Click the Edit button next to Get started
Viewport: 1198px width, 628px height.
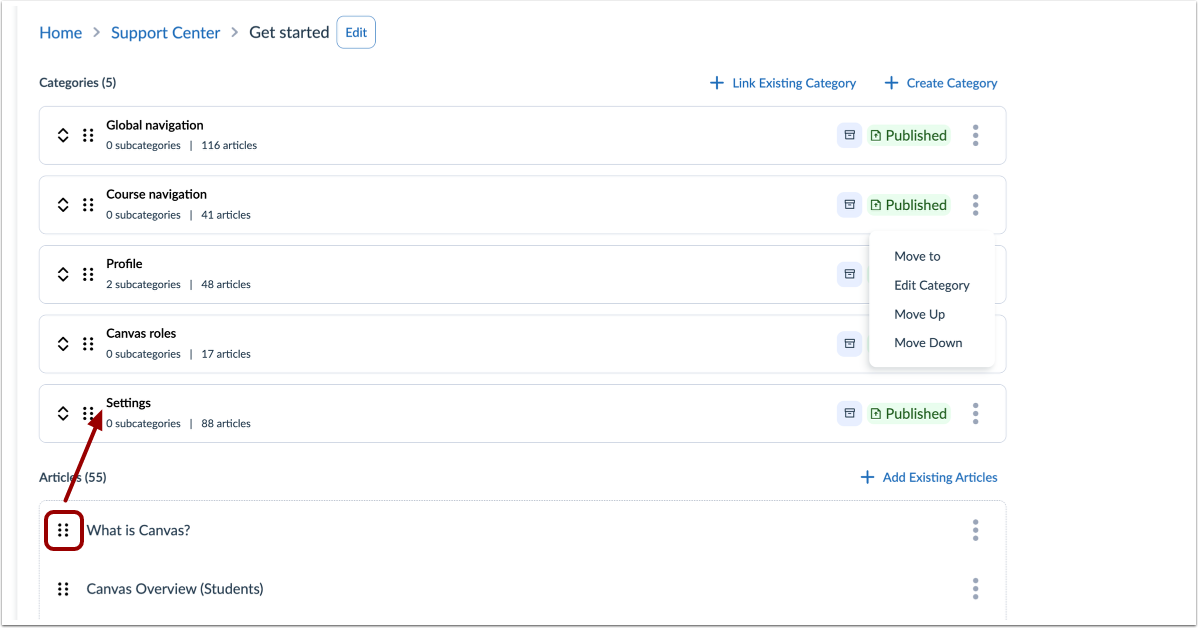(x=355, y=32)
